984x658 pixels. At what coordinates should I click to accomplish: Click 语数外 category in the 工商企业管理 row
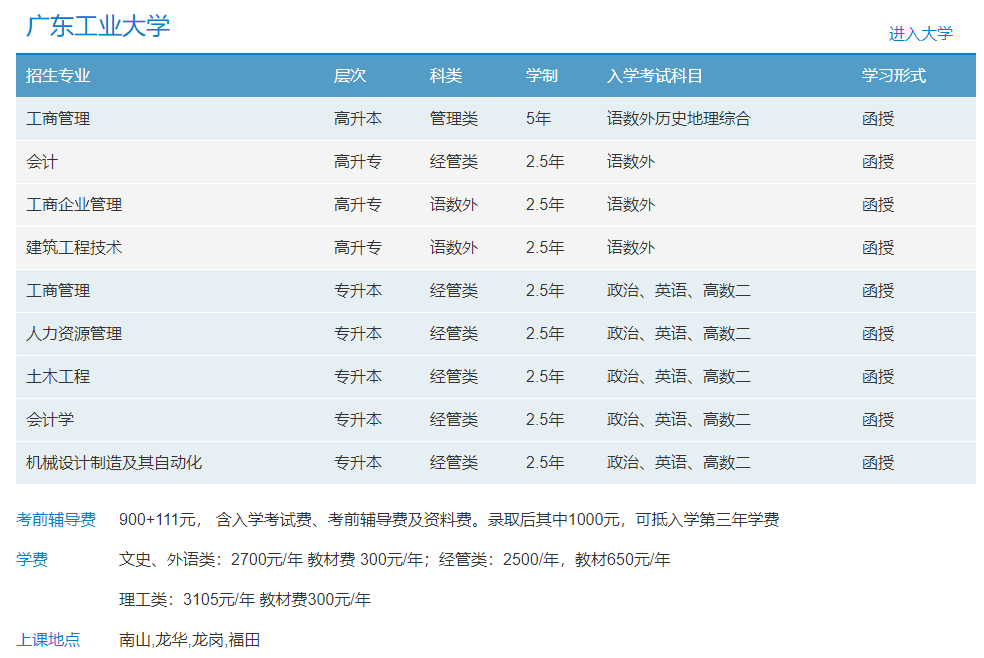pyautogui.click(x=454, y=204)
